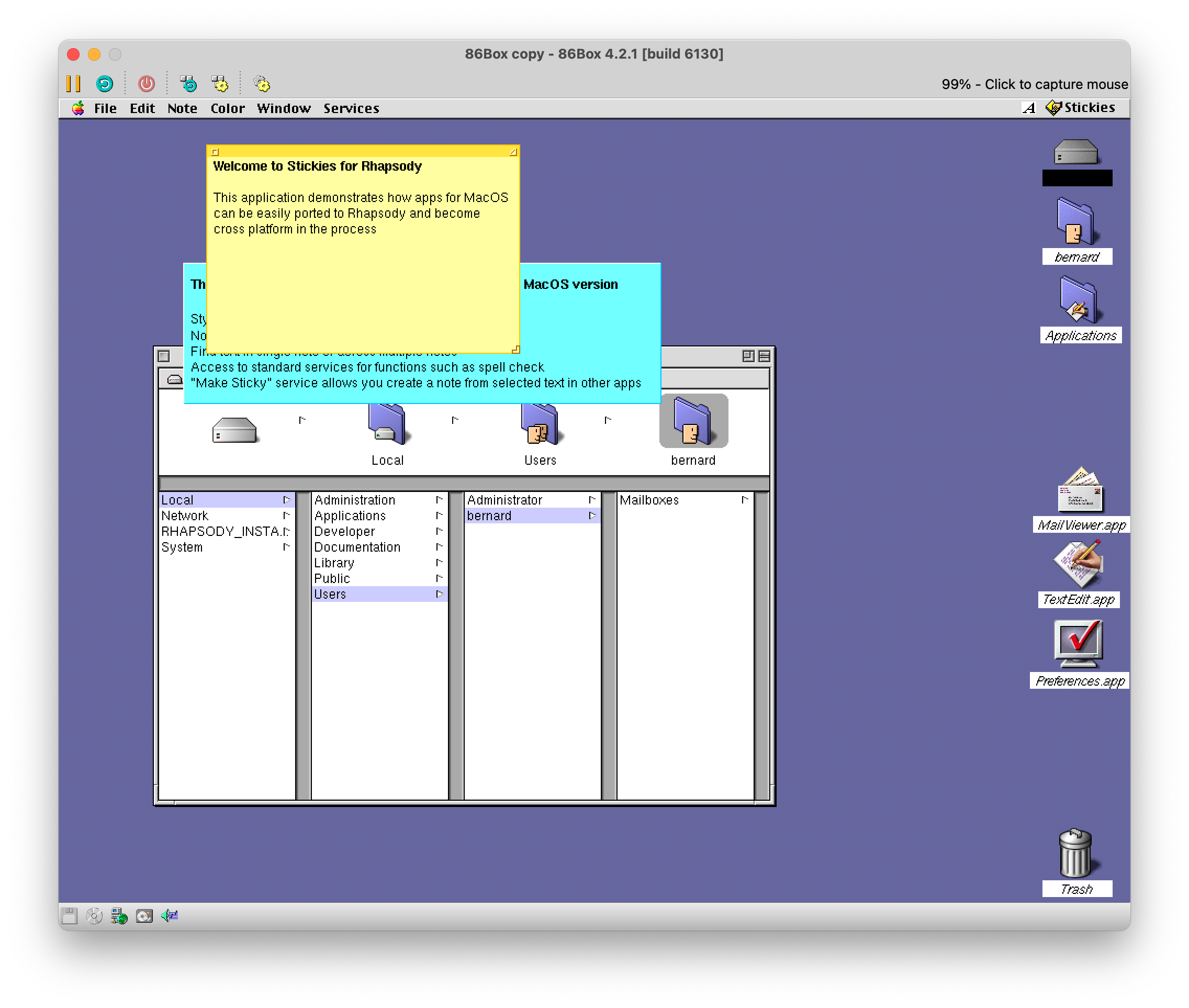Select bernard in third column
The width and height of the screenshot is (1189, 1008).
532,516
